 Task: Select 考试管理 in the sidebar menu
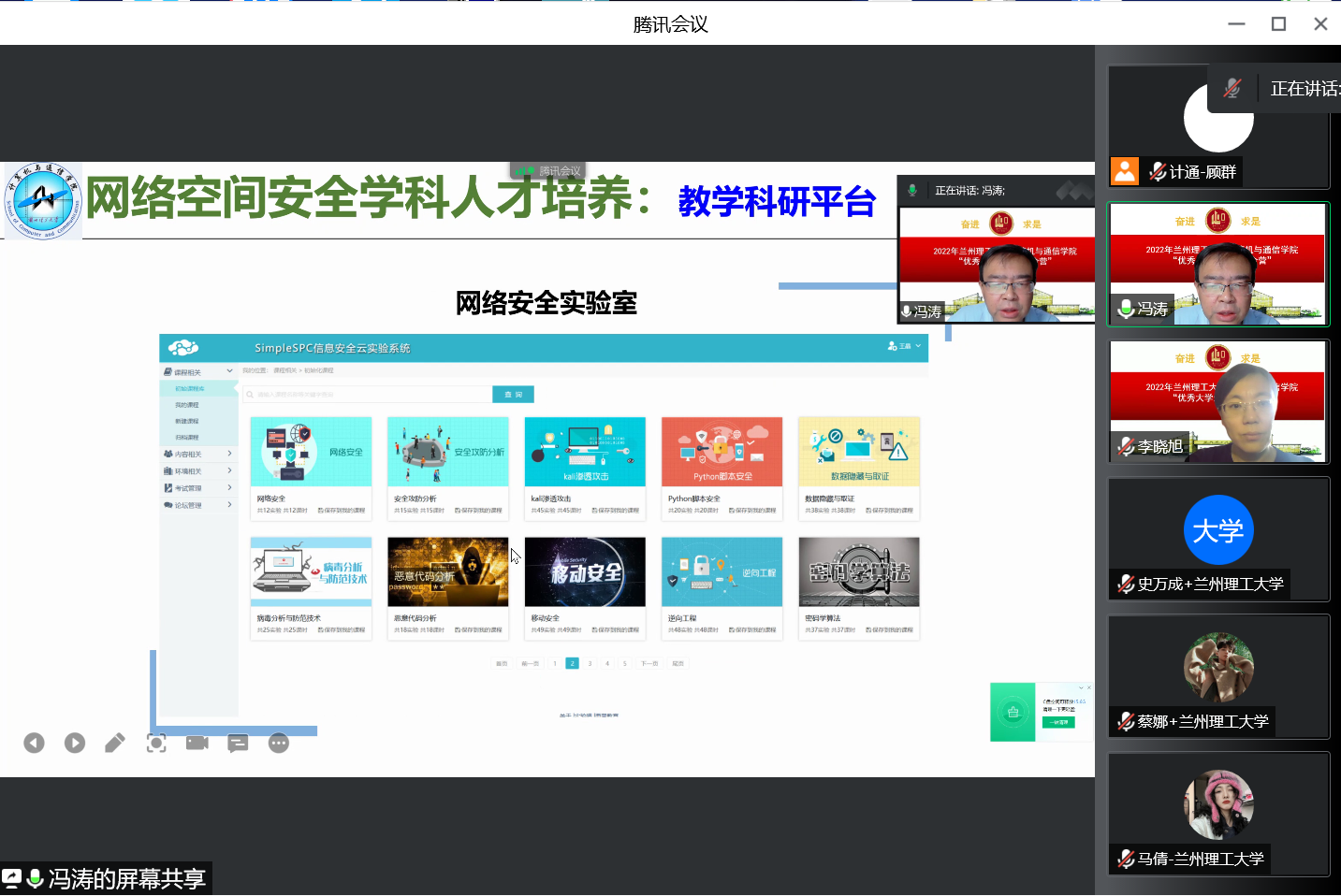188,488
